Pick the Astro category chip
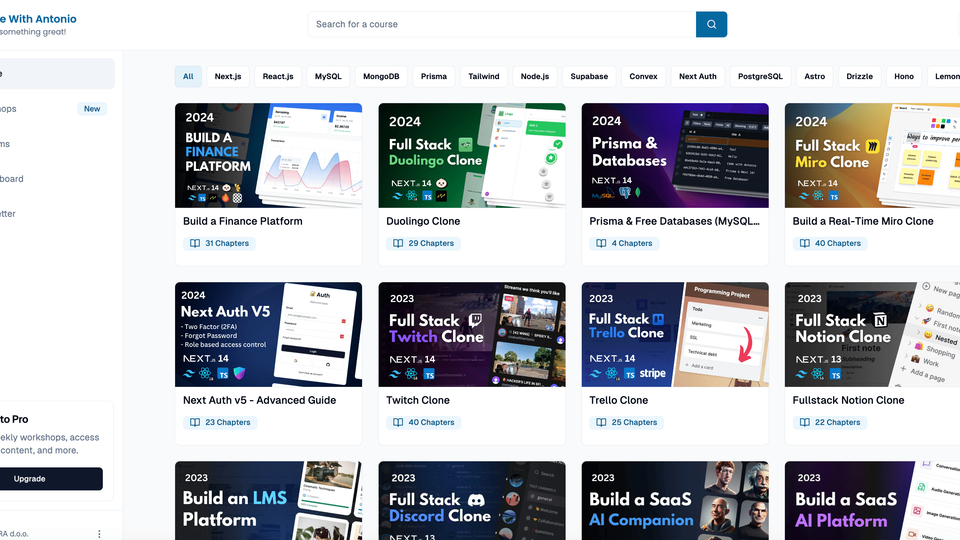960x540 pixels. [814, 77]
